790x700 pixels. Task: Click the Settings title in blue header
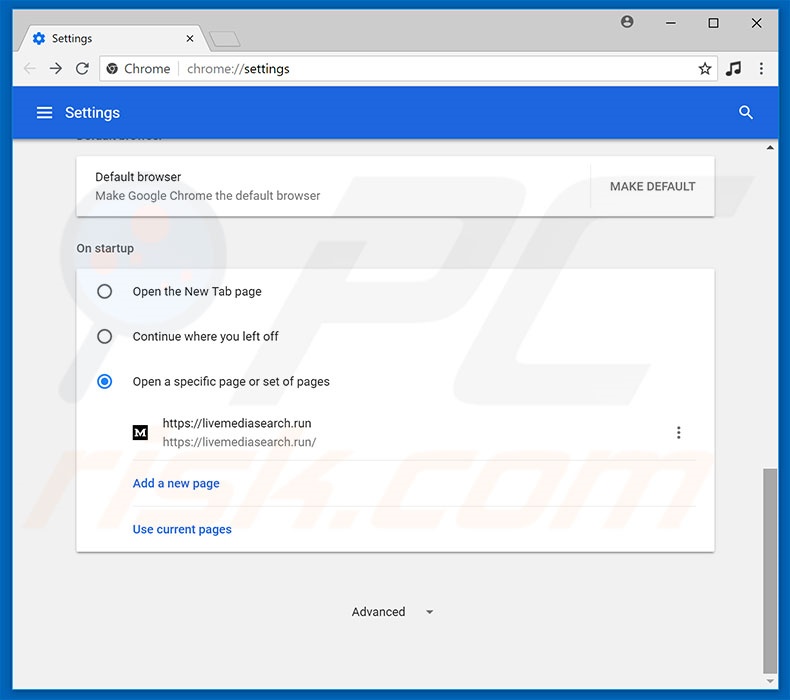[92, 112]
